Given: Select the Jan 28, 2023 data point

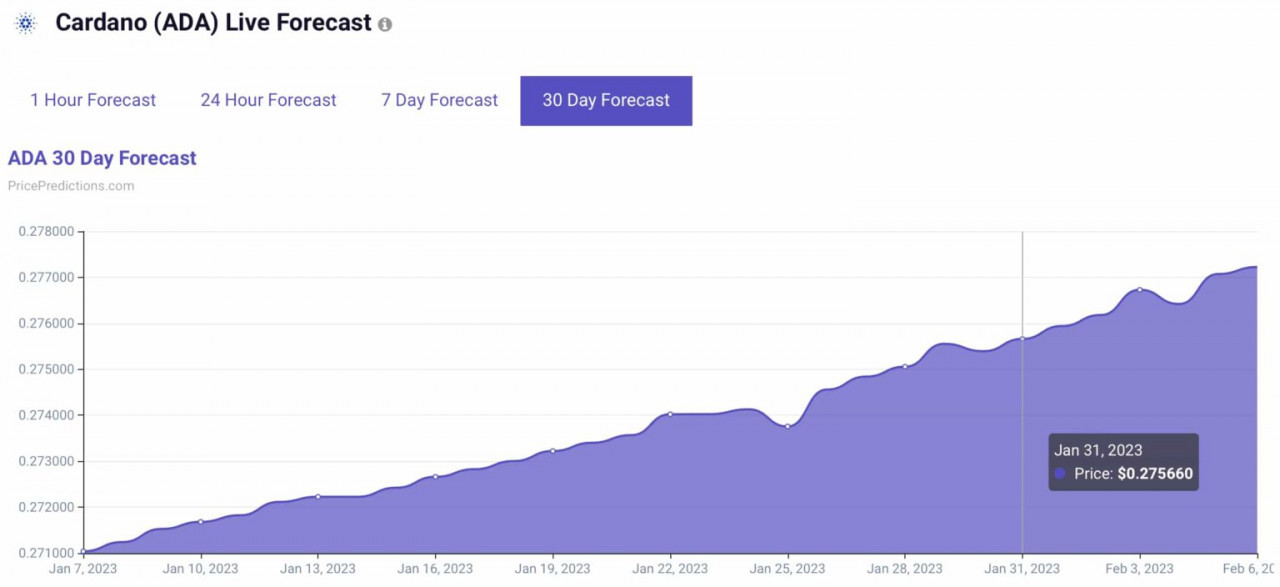Looking at the screenshot, I should (x=905, y=366).
